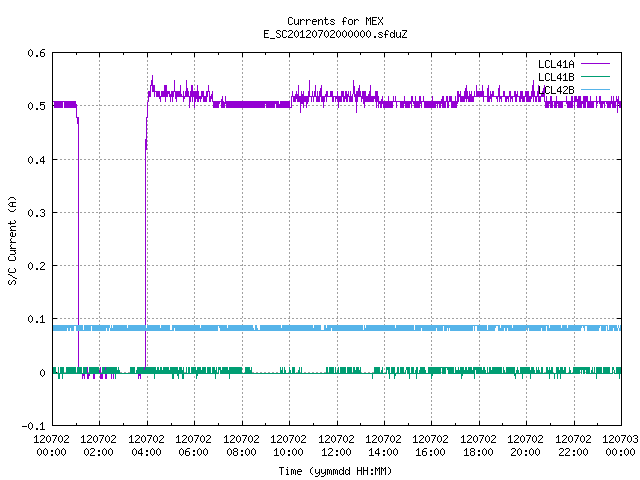Viewport: 640px width, 480px height.
Task: Click the y-axis tick value '0.4'
Action: (36, 160)
